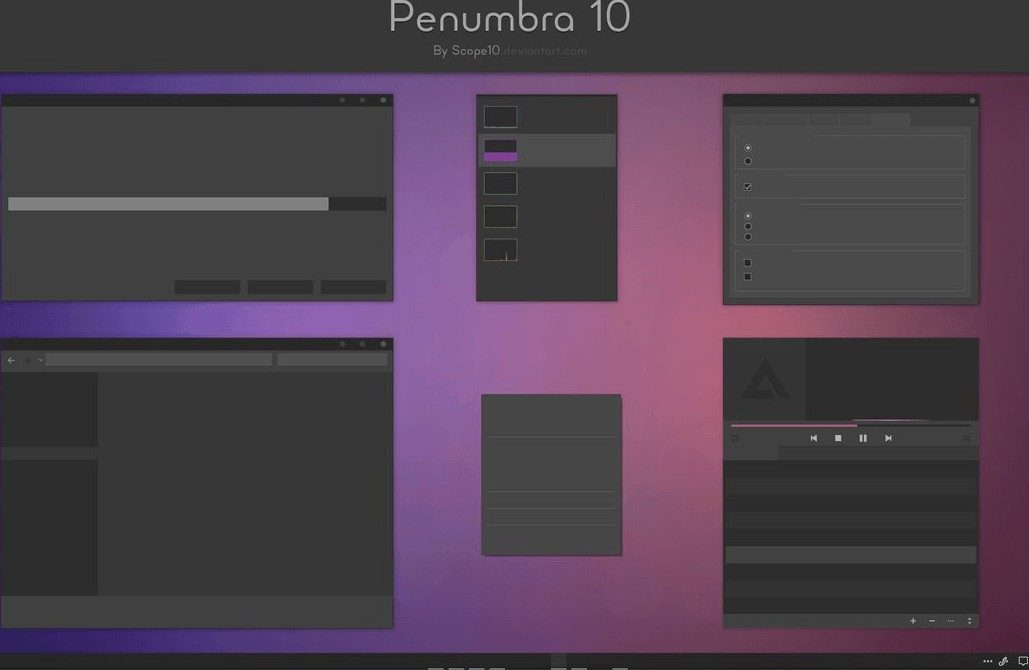This screenshot has width=1029, height=670.
Task: Select first radio button in top group
Action: tap(747, 148)
